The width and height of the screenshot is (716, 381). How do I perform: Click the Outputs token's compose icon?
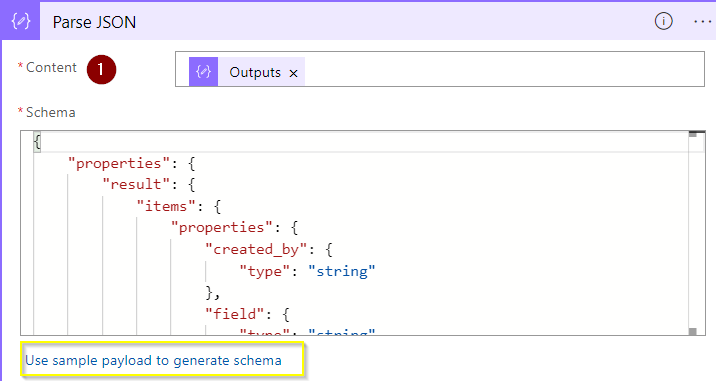[x=203, y=72]
